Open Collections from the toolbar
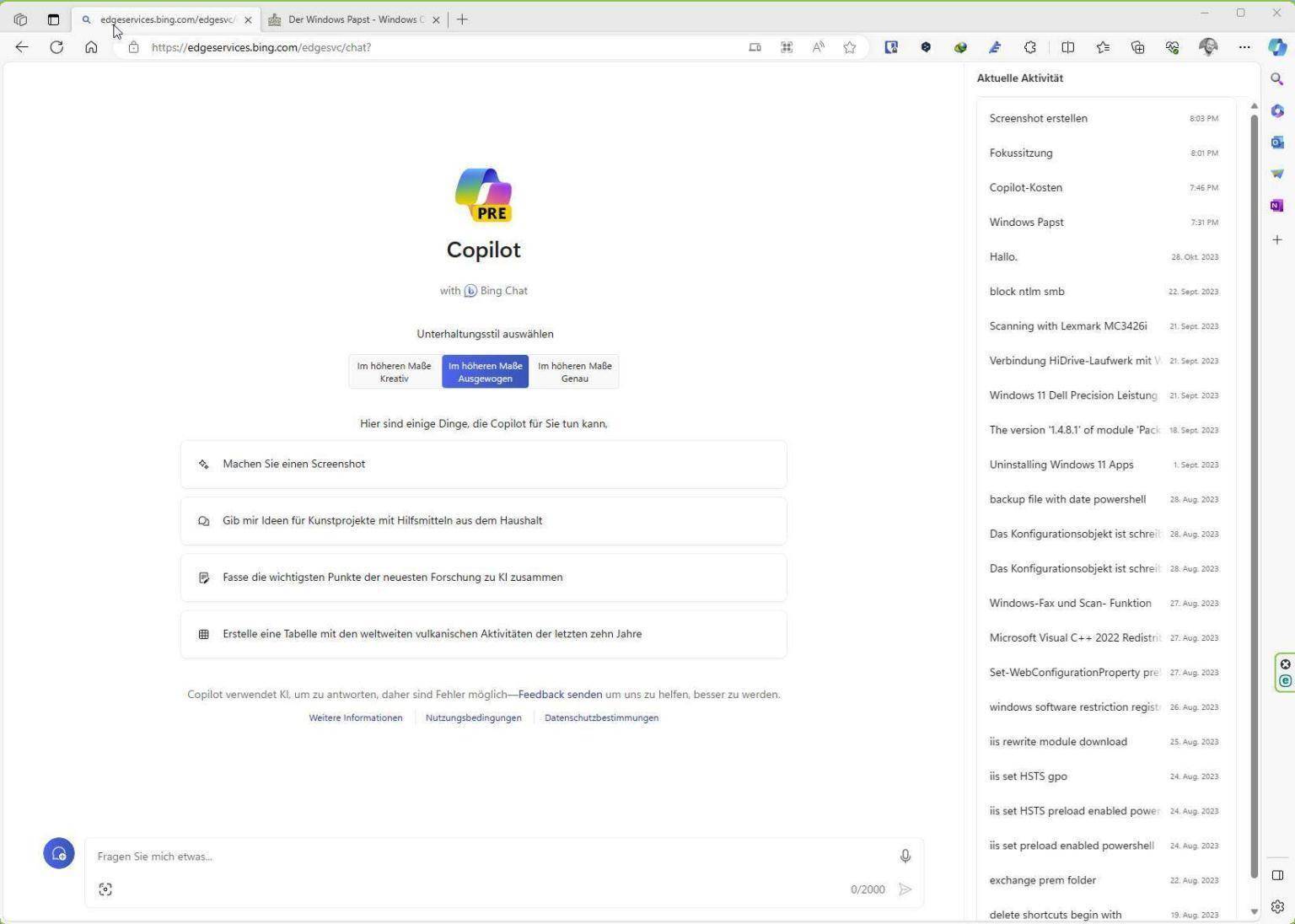The width and height of the screenshot is (1295, 924). (x=1137, y=47)
